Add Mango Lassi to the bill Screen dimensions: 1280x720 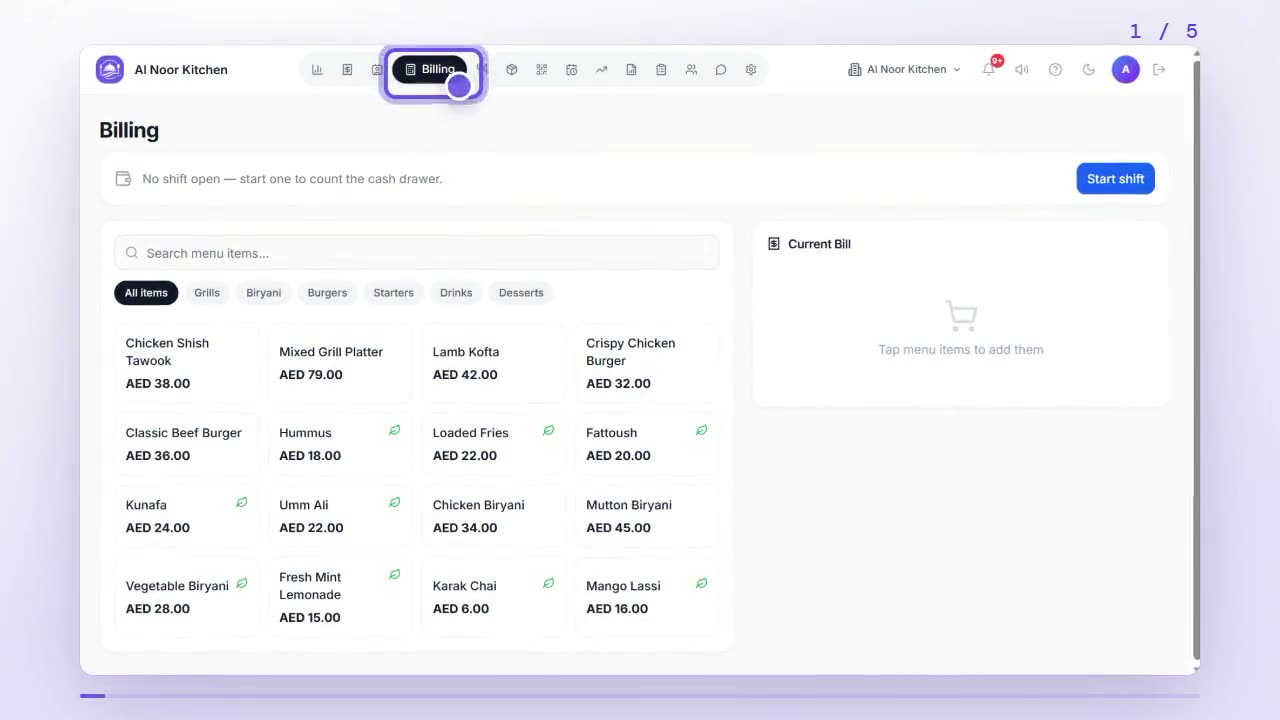click(647, 597)
